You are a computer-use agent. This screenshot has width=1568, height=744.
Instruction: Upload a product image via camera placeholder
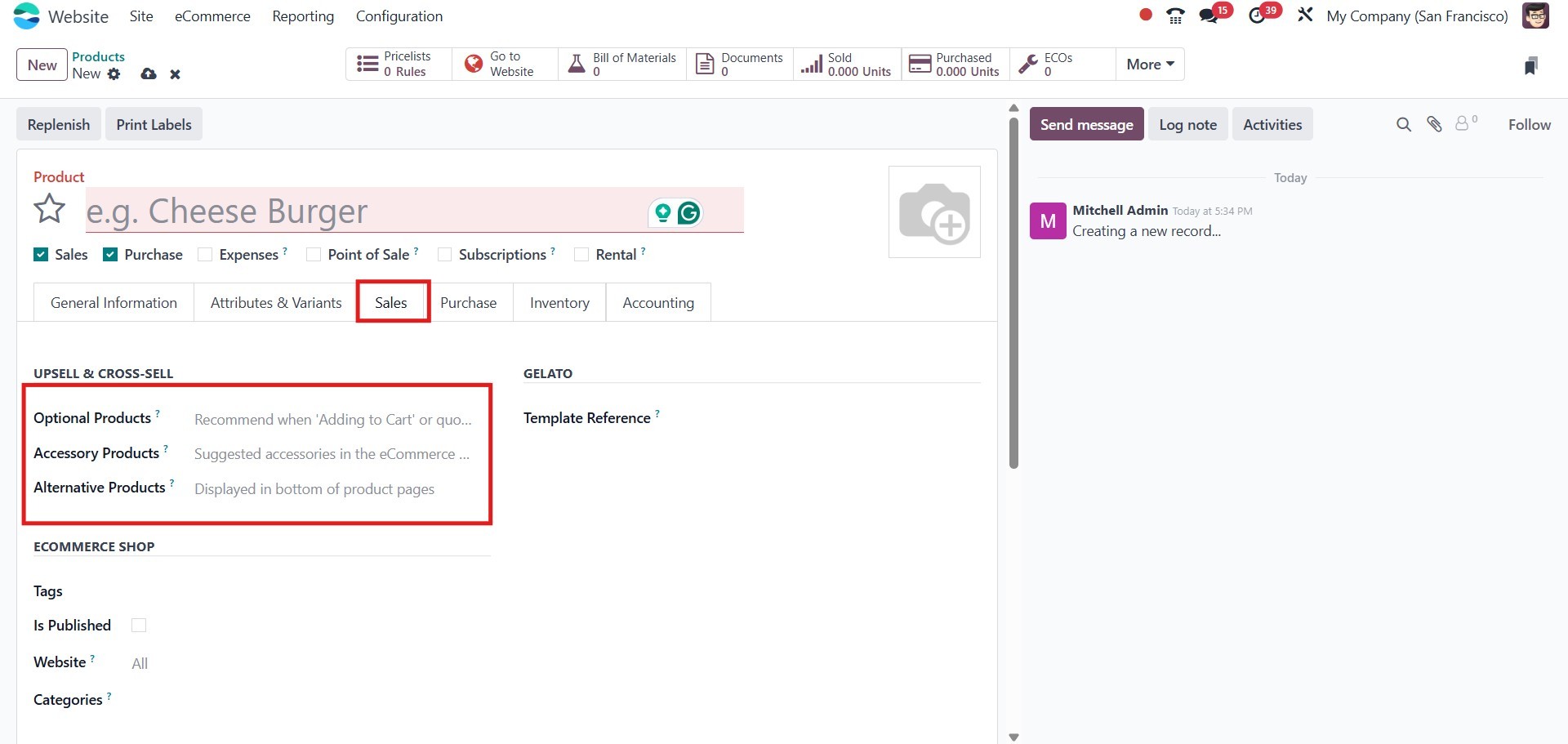934,212
